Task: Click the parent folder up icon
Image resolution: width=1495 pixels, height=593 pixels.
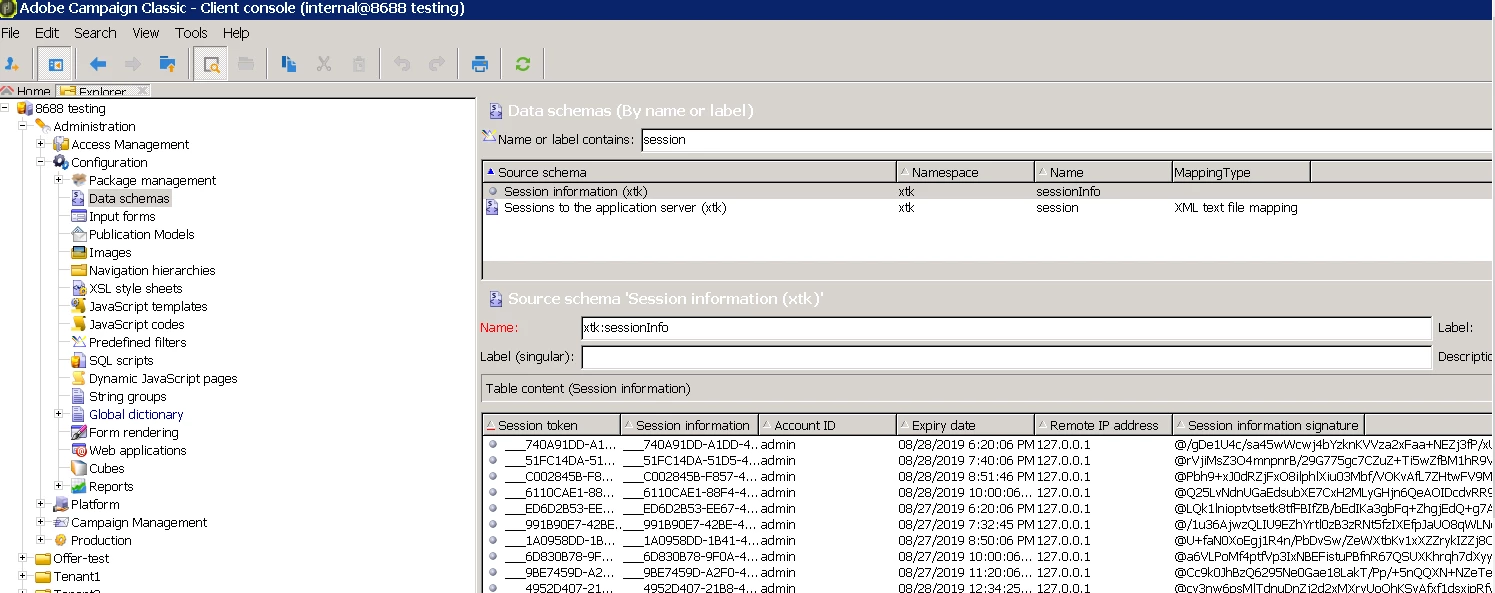Action: (168, 64)
